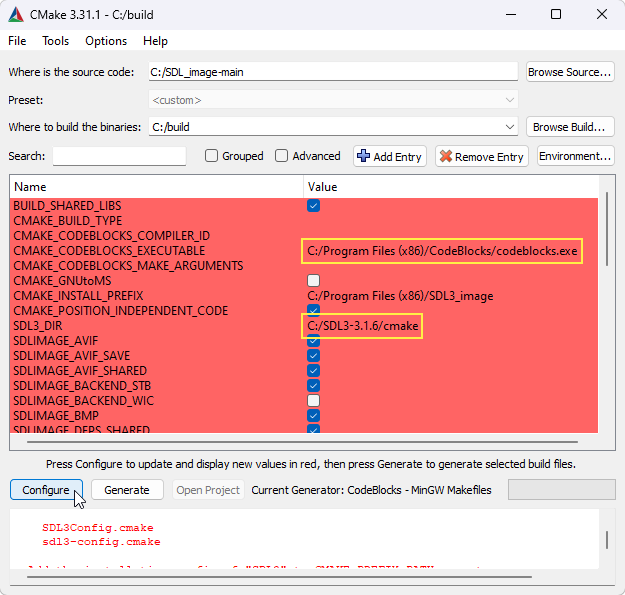Viewport: 625px width, 595px height.
Task: Open the File menu
Action: 17,41
